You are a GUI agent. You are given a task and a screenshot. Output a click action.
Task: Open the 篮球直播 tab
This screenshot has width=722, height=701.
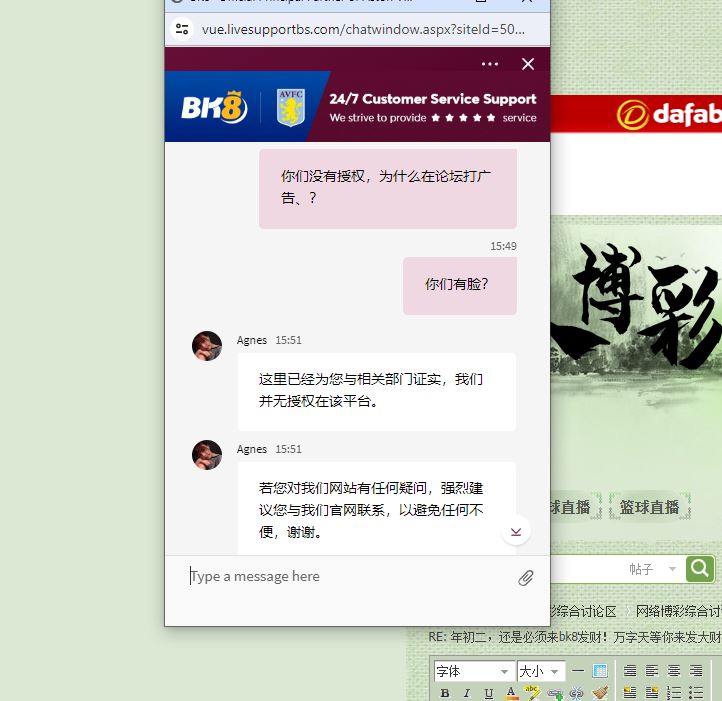(x=649, y=507)
